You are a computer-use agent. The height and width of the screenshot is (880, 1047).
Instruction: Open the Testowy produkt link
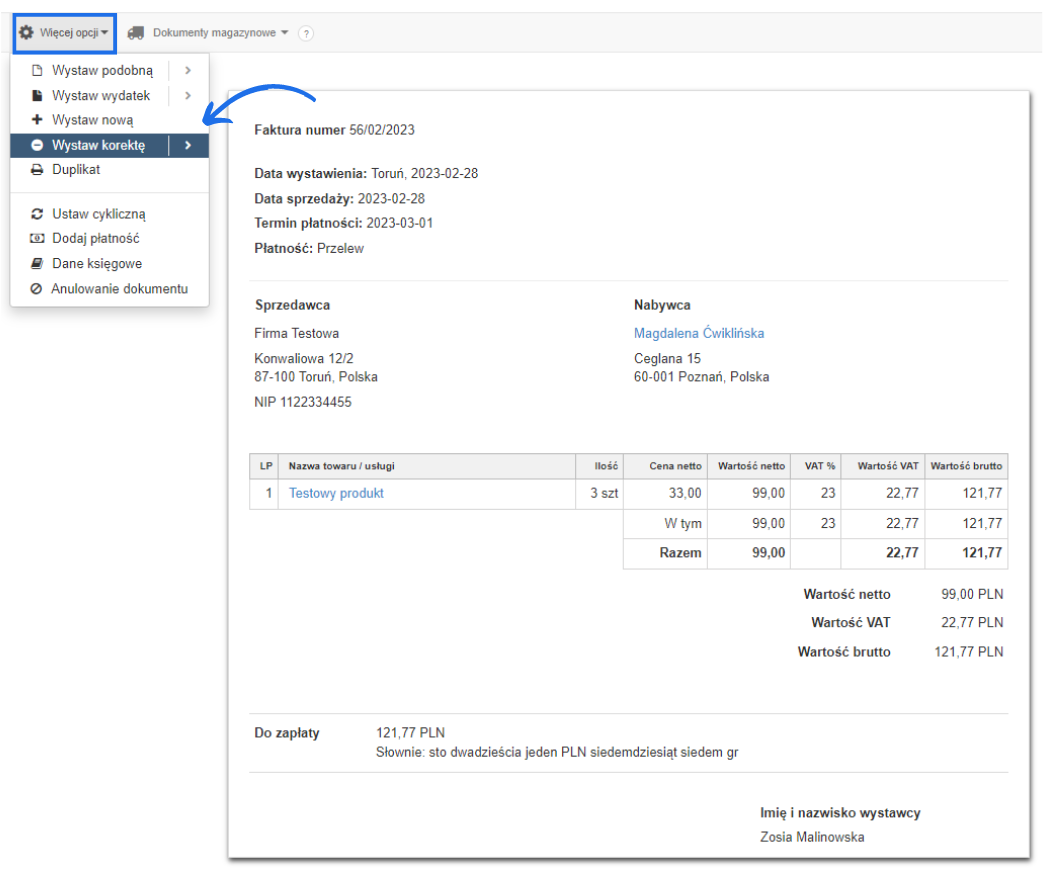coord(336,493)
